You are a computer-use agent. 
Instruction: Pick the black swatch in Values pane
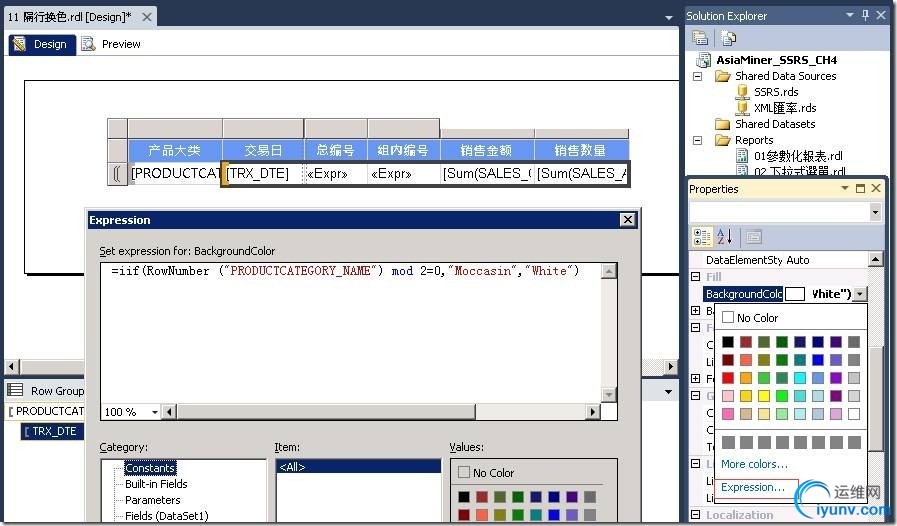pyautogui.click(x=464, y=497)
